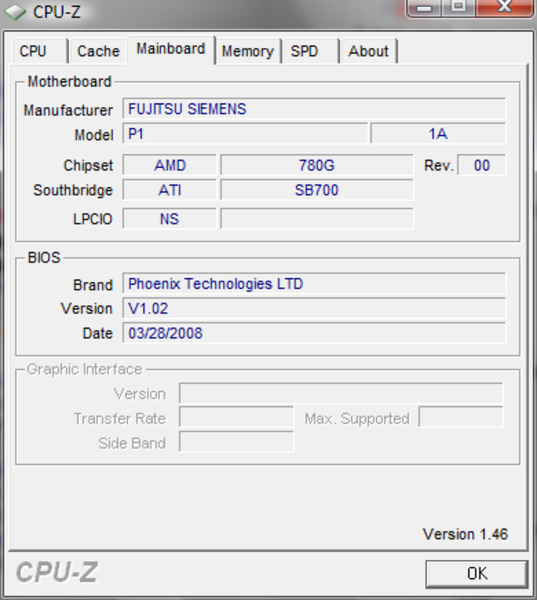Select the SB700 southbridge value
This screenshot has width=537, height=600.
pos(317,190)
